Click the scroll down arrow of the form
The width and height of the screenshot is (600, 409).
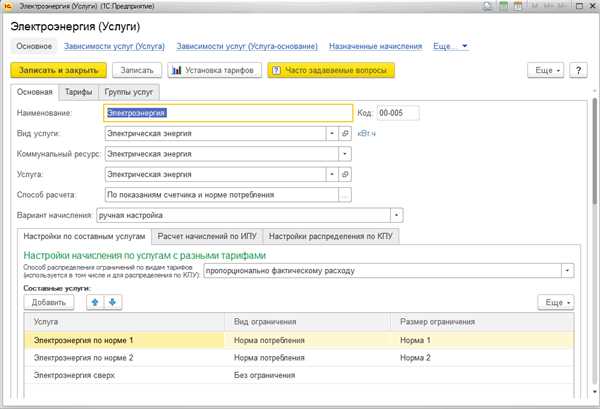pos(594,391)
